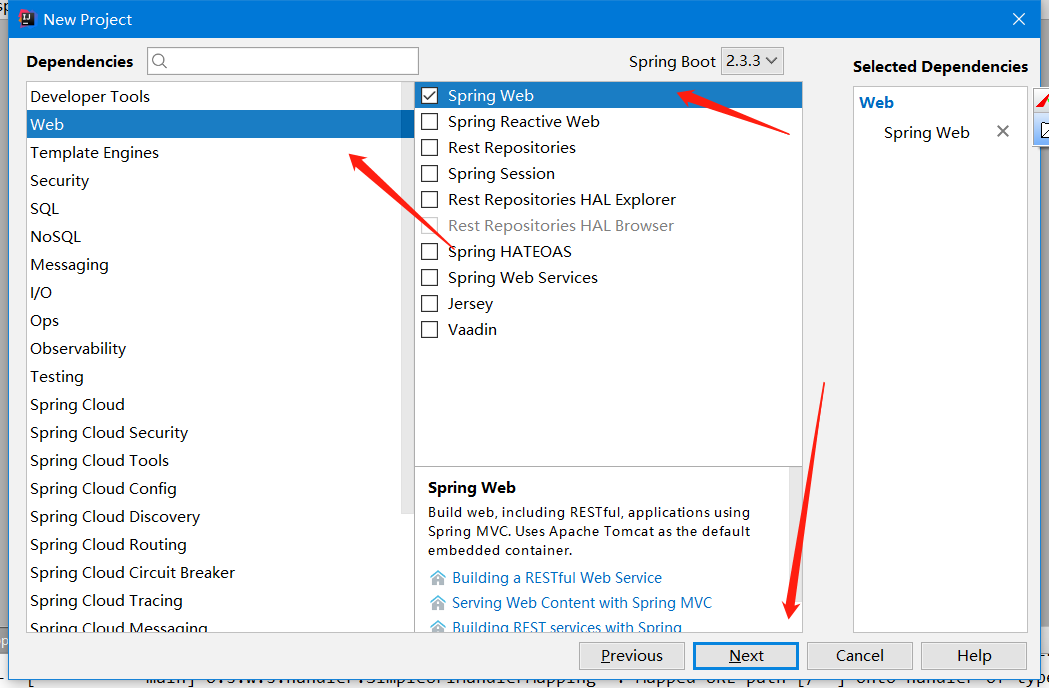Choose the Security category
The height and width of the screenshot is (688, 1049).
tap(214, 181)
